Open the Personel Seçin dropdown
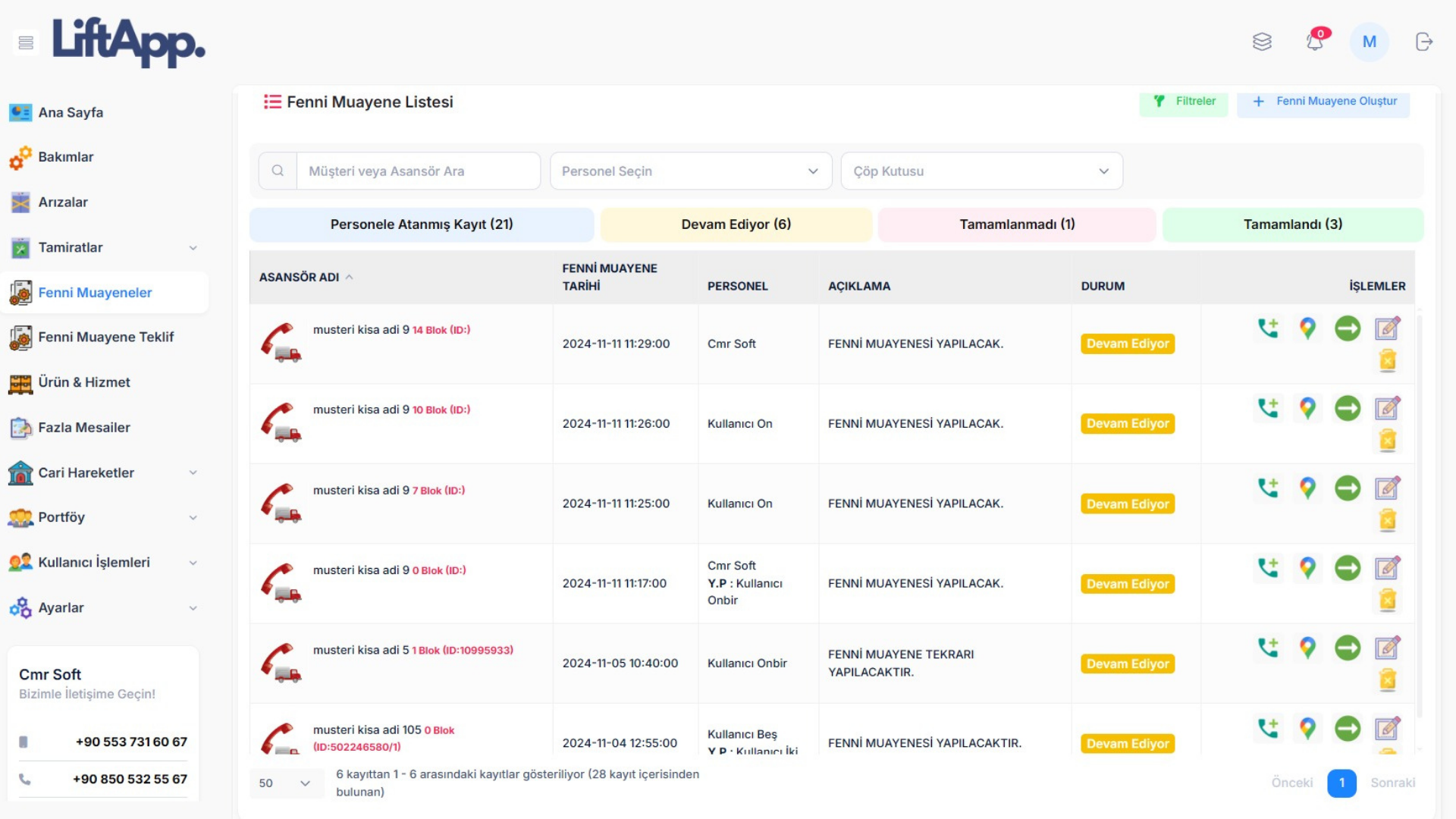This screenshot has width=1456, height=819. point(690,171)
